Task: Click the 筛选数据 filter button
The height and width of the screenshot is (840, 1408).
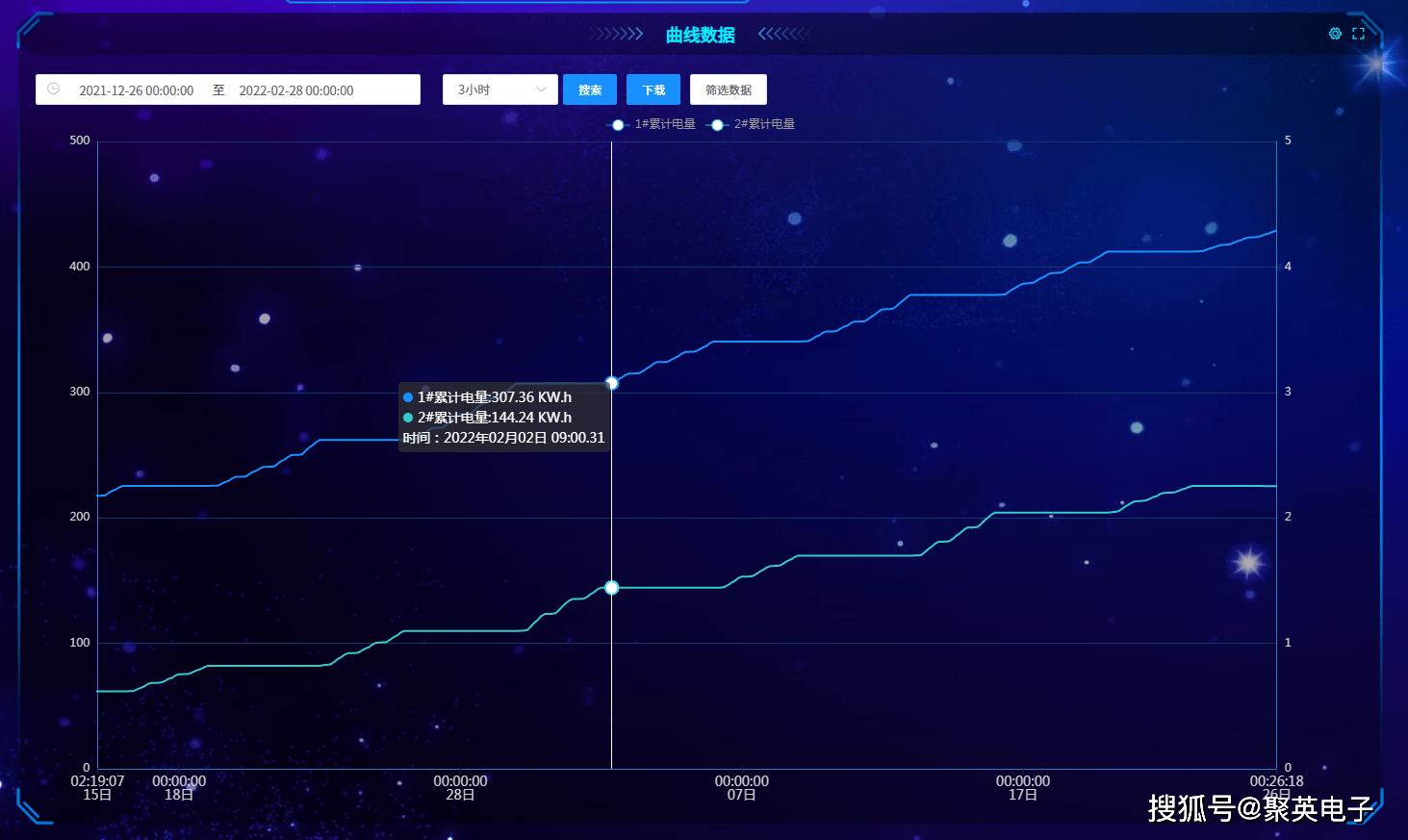Action: (x=728, y=89)
